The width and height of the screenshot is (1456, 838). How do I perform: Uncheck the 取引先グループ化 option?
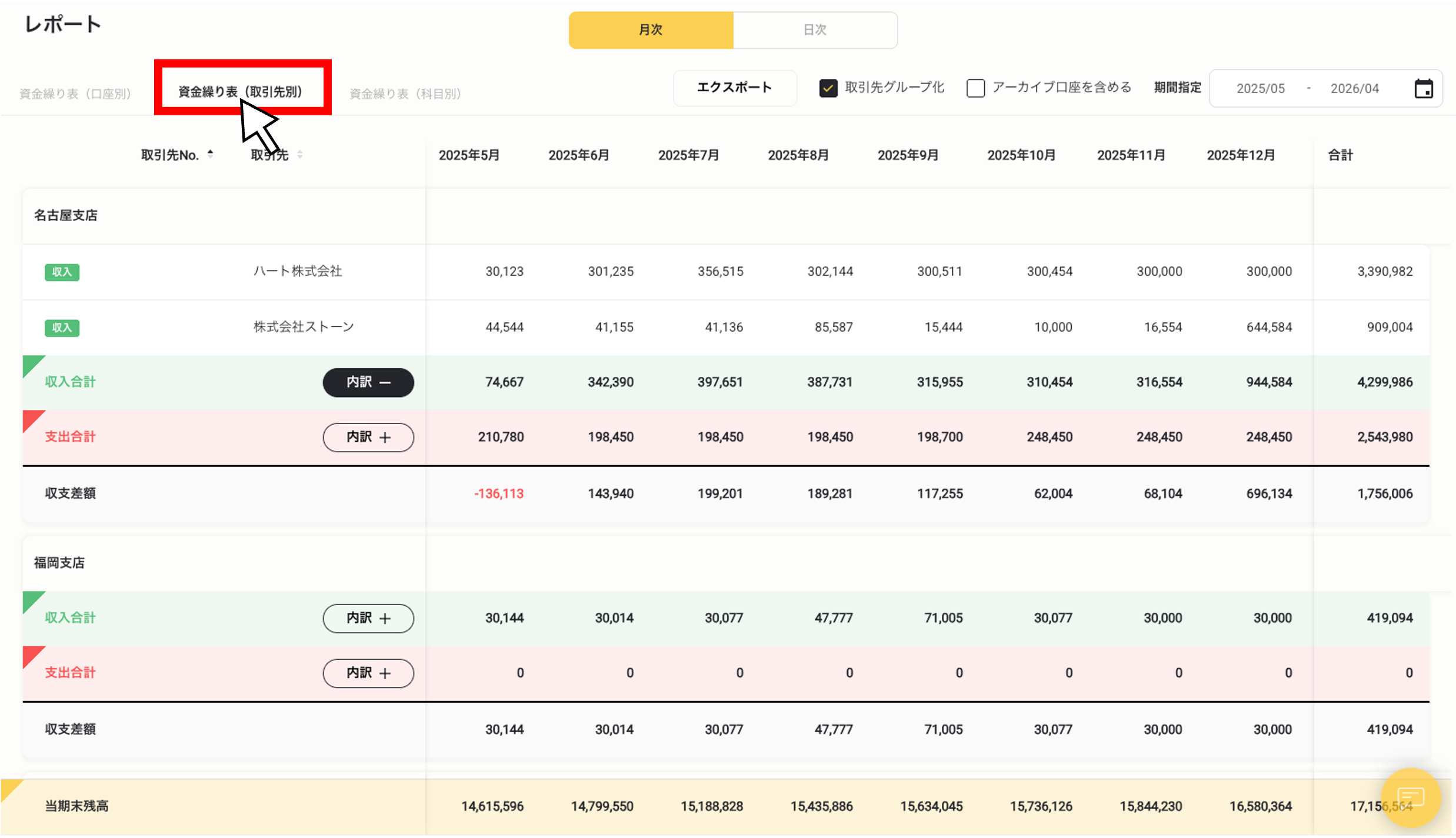828,88
